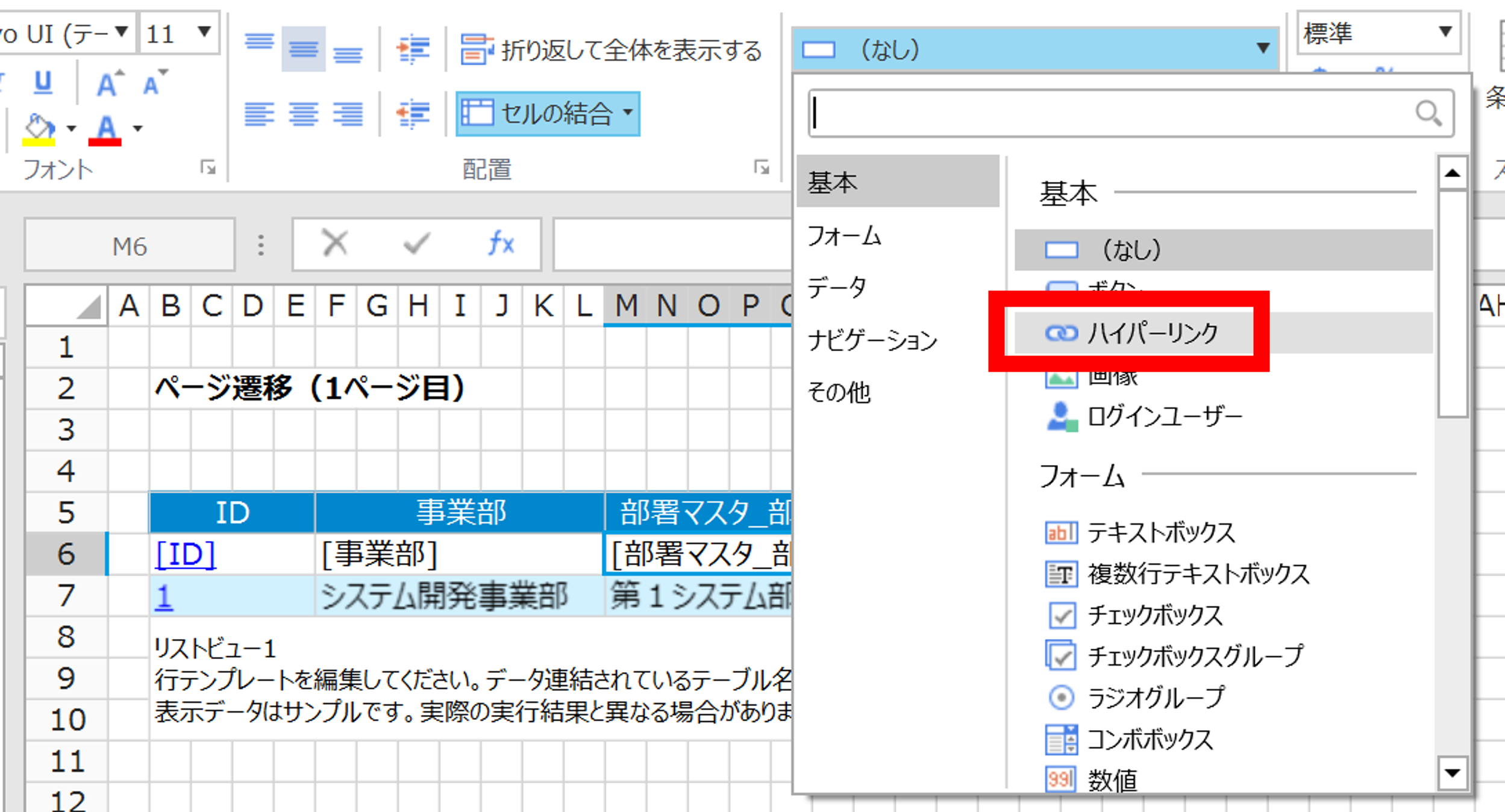Open the font size 11 dropdown
Image resolution: width=1505 pixels, height=812 pixels.
pyautogui.click(x=204, y=32)
